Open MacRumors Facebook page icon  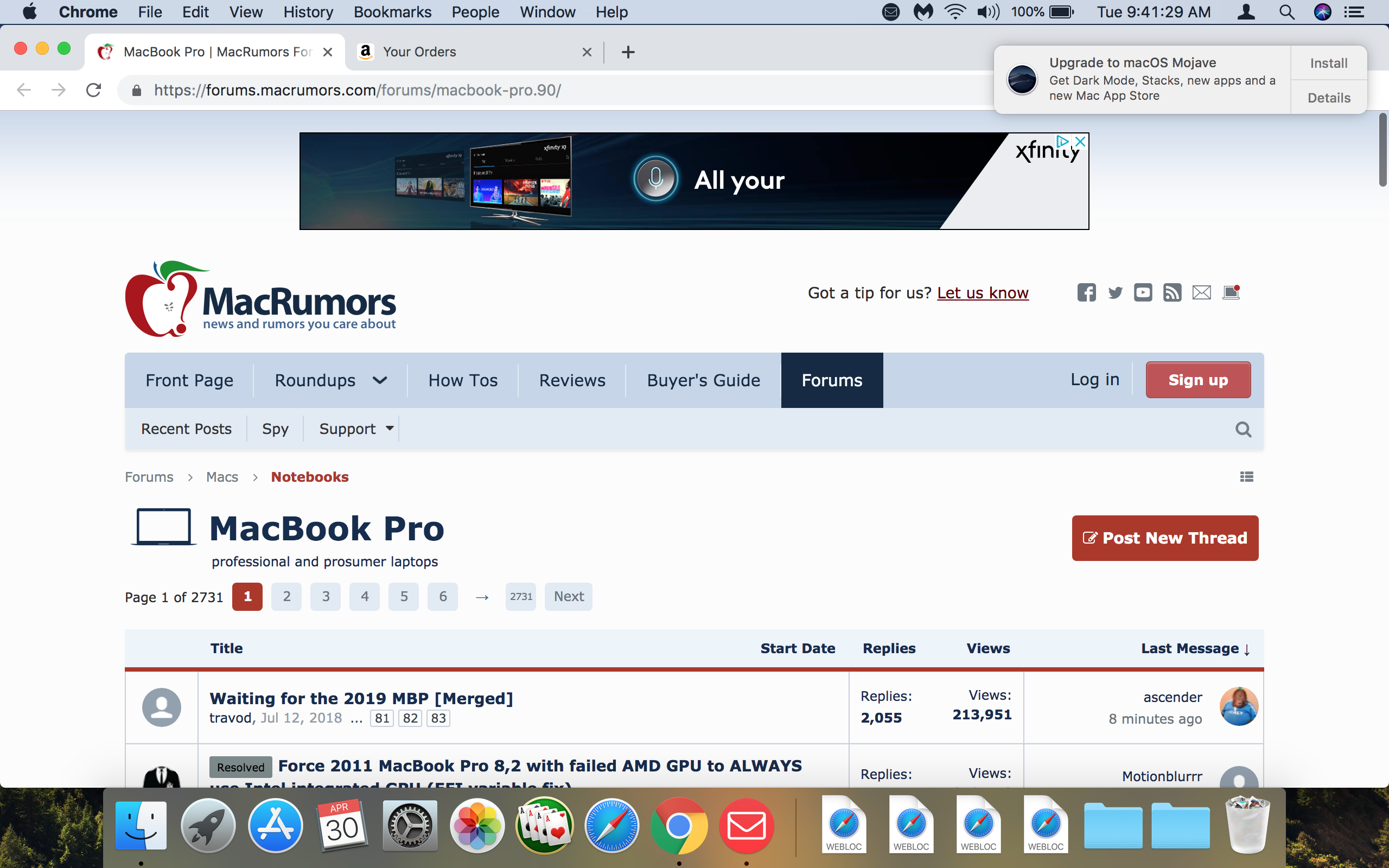(x=1086, y=293)
